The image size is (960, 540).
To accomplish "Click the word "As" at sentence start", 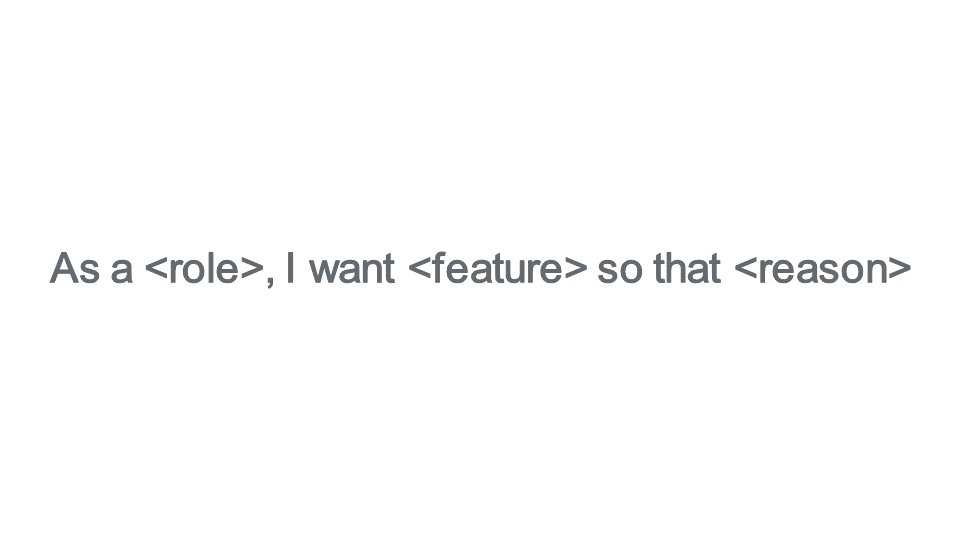I will click(x=74, y=268).
